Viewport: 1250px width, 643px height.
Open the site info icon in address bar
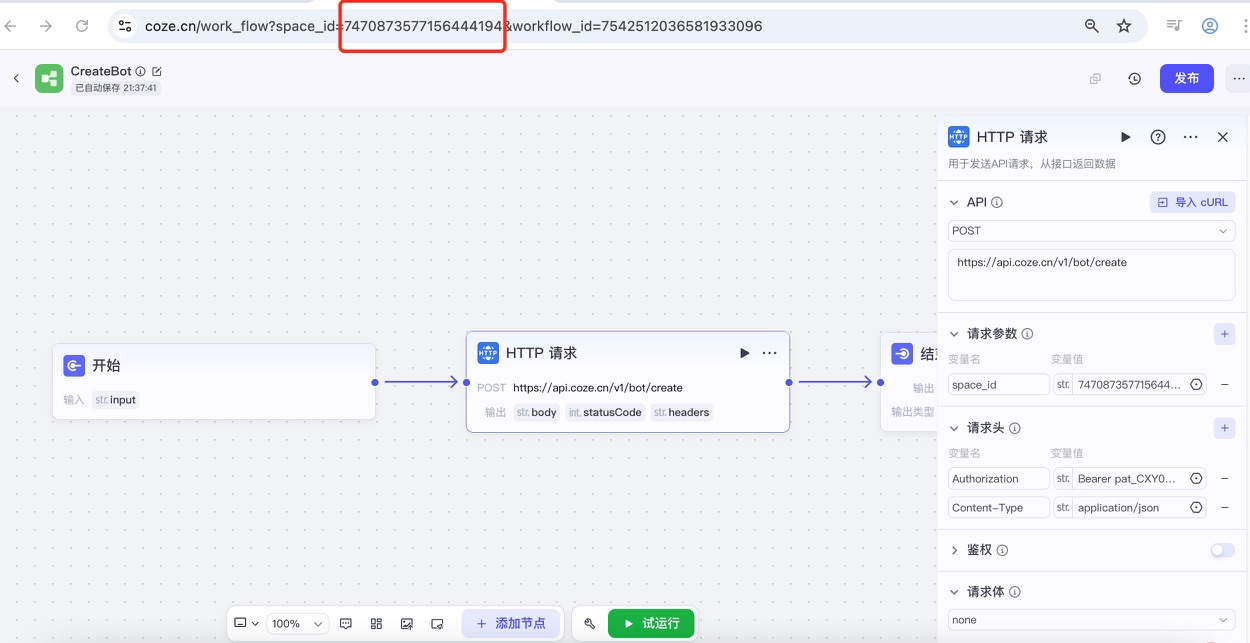[x=124, y=26]
